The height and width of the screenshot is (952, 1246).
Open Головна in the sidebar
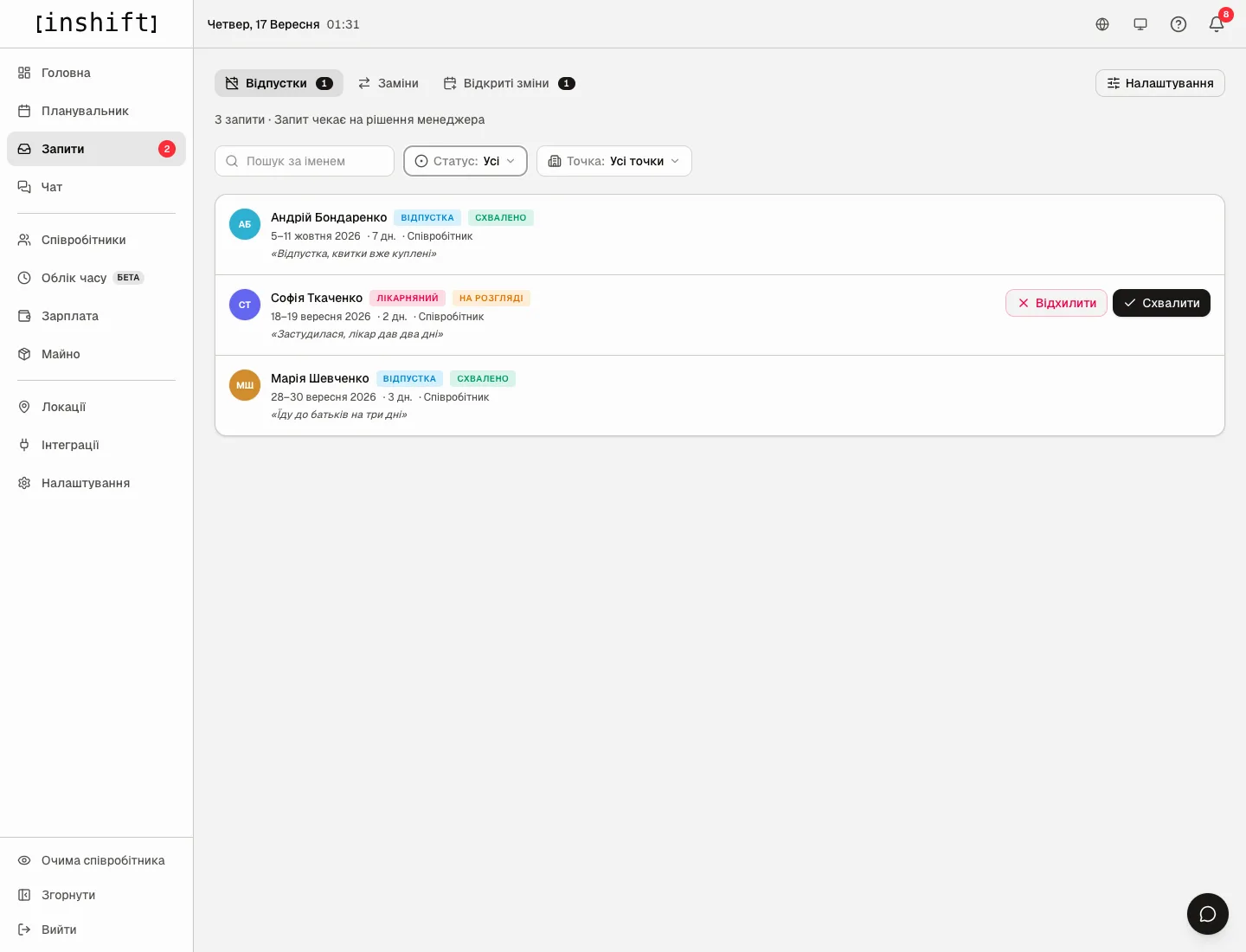[96, 73]
